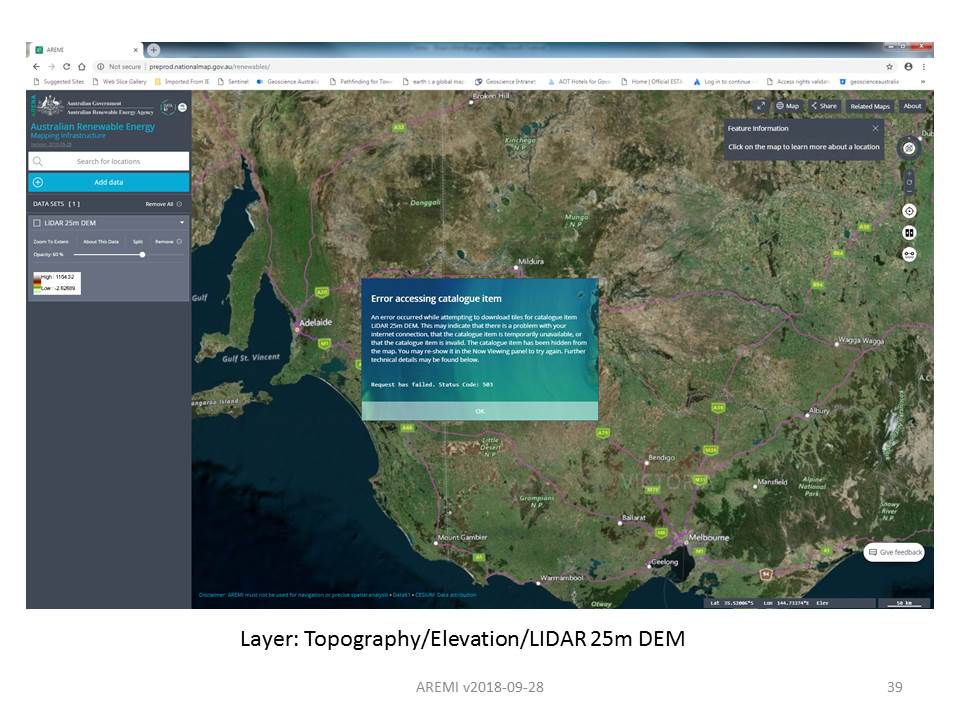Open a new browser tab
960x720 pixels.
pyautogui.click(x=153, y=50)
